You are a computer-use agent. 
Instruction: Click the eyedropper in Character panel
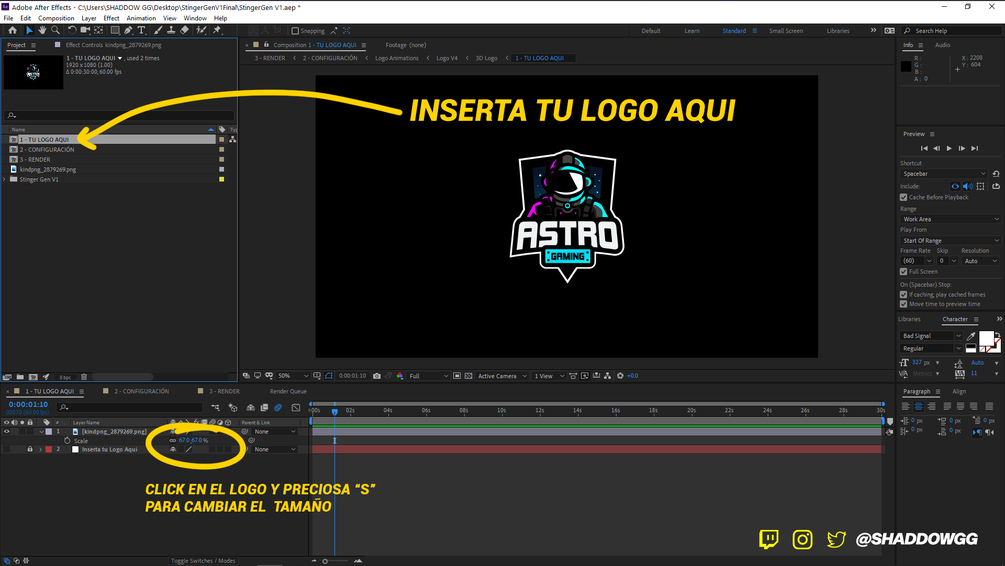(971, 336)
